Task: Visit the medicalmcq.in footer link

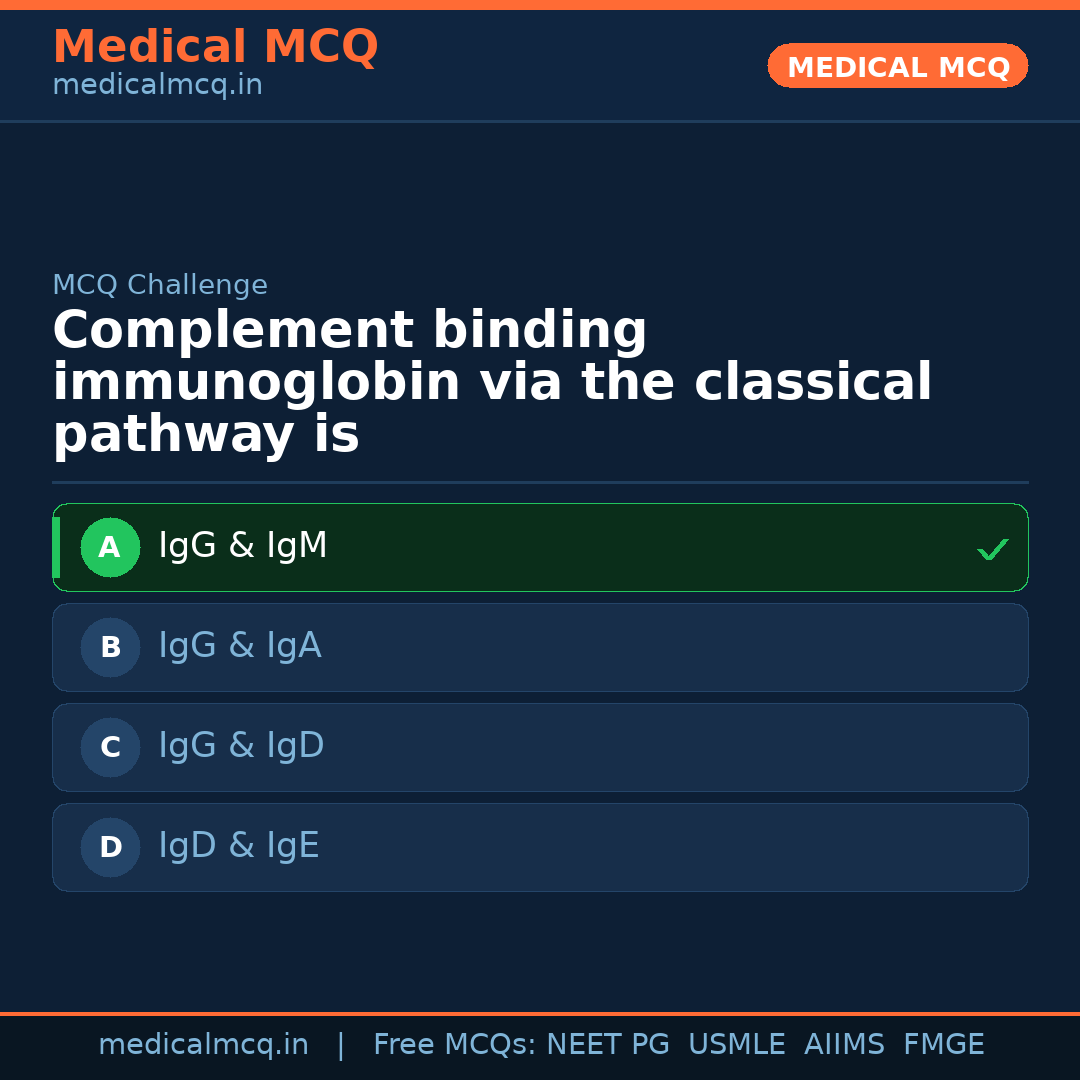Action: coord(203,1044)
